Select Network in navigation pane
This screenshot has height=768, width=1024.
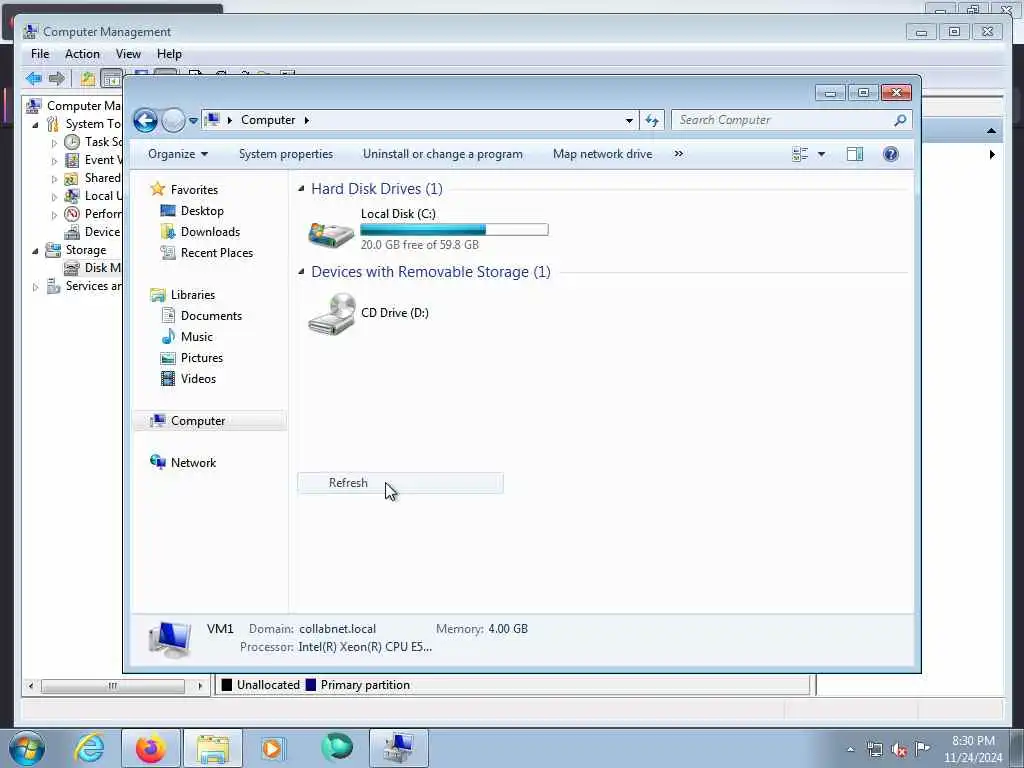(x=193, y=463)
